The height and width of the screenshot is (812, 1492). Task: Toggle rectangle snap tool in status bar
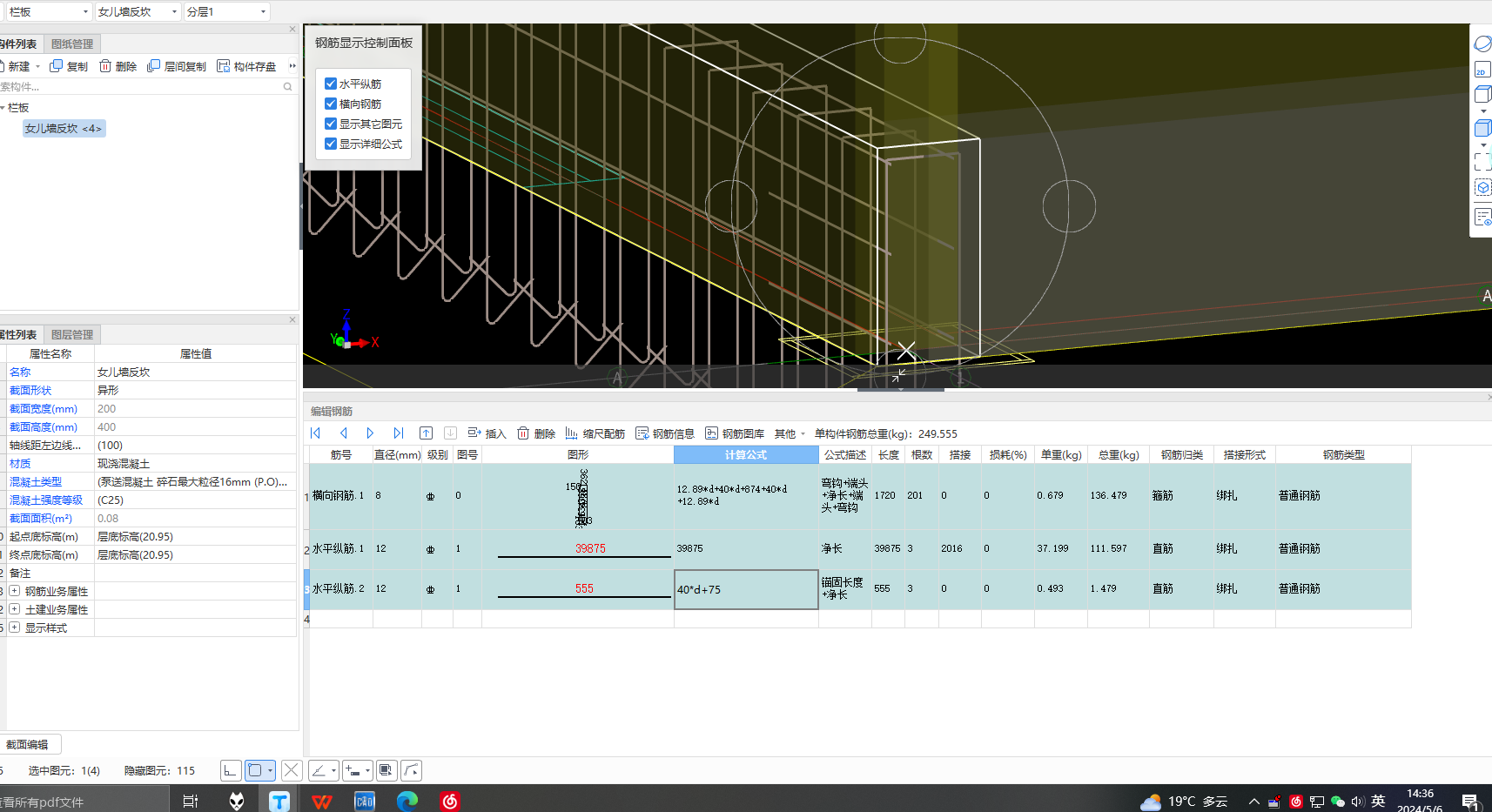pos(255,770)
